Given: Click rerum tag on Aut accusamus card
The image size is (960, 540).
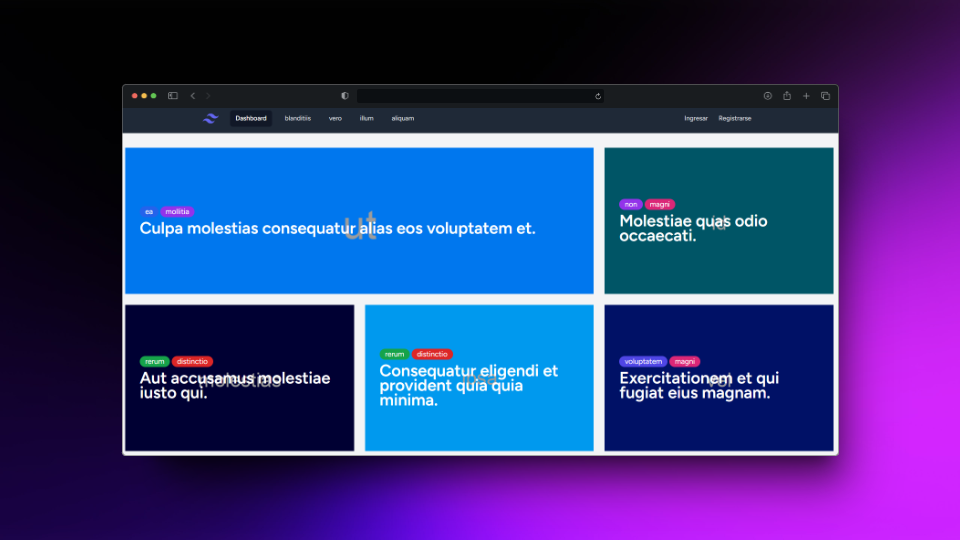Looking at the screenshot, I should coord(154,362).
